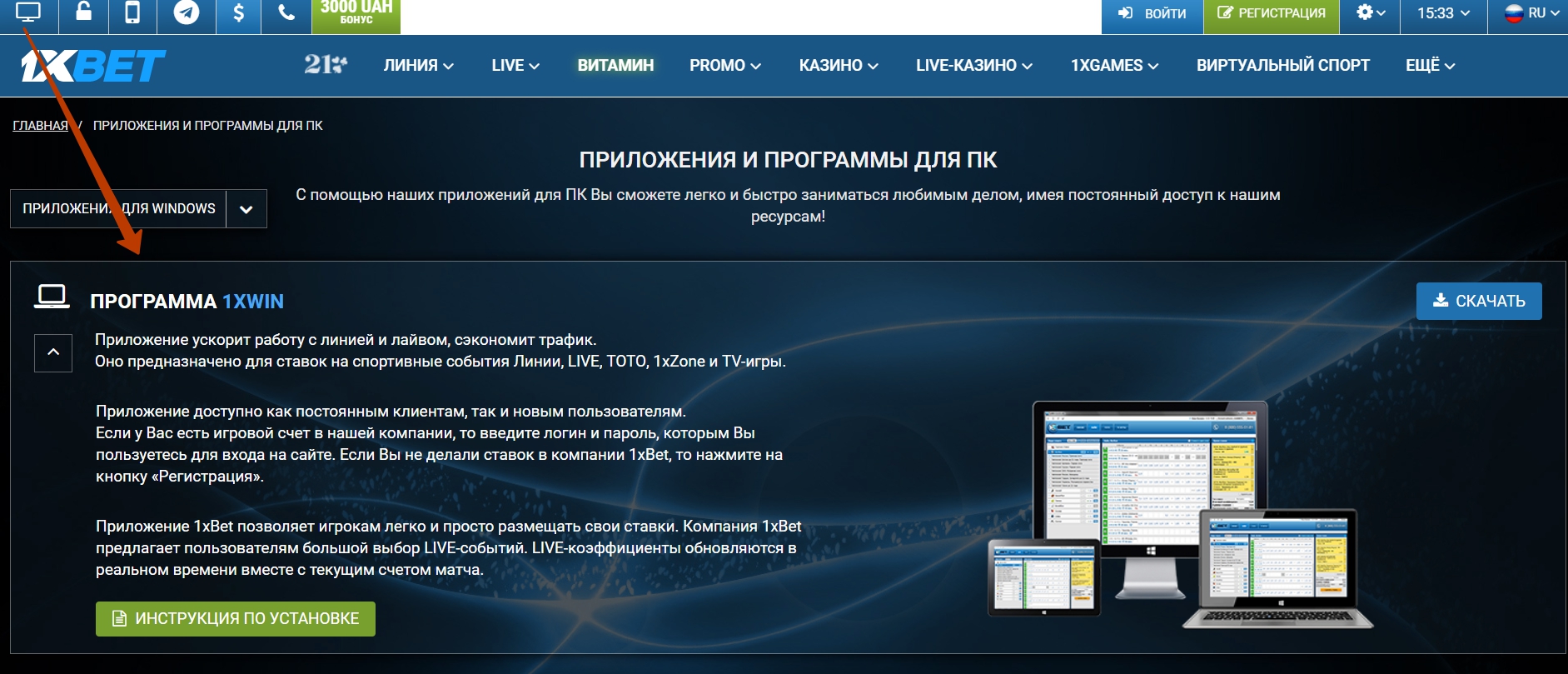
Task: Click the devices preview image
Action: [1181, 515]
